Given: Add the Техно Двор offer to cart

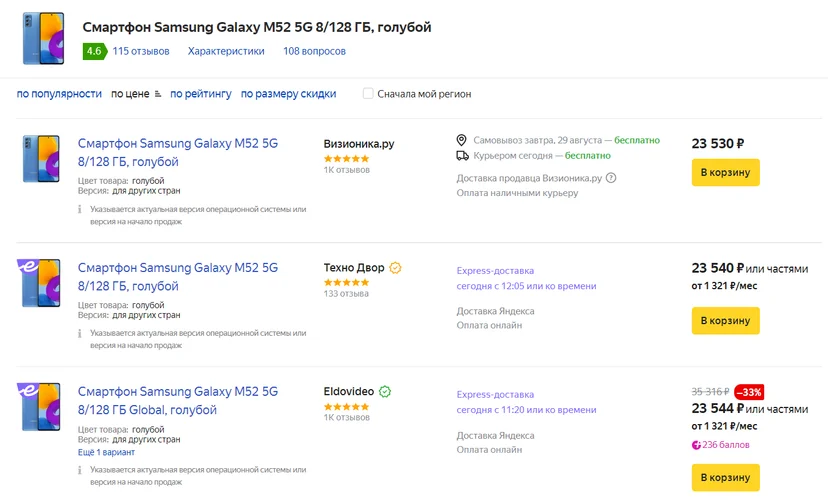Looking at the screenshot, I should click(726, 320).
